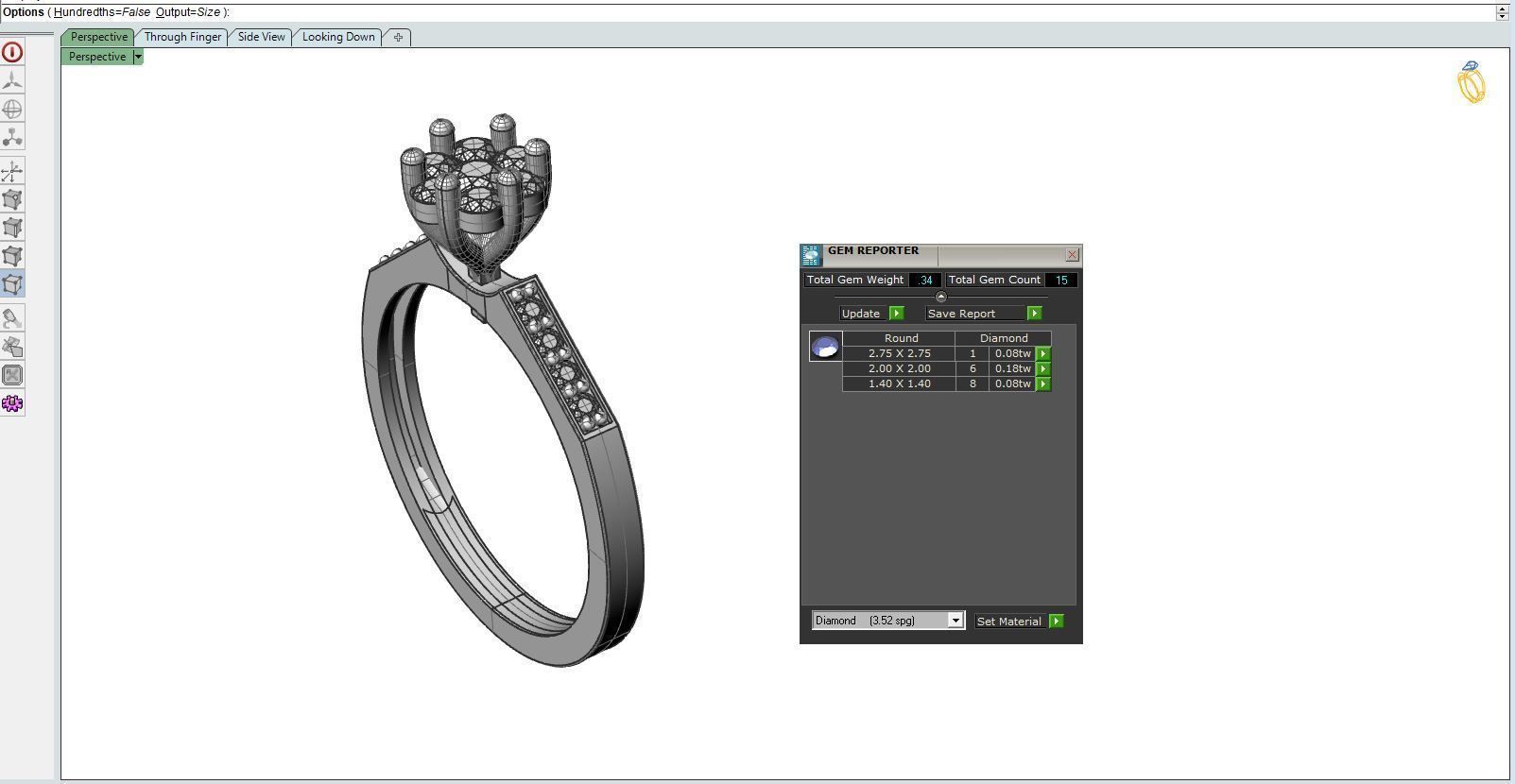
Task: Click the multi-direction axis arrows icon
Action: [12, 172]
